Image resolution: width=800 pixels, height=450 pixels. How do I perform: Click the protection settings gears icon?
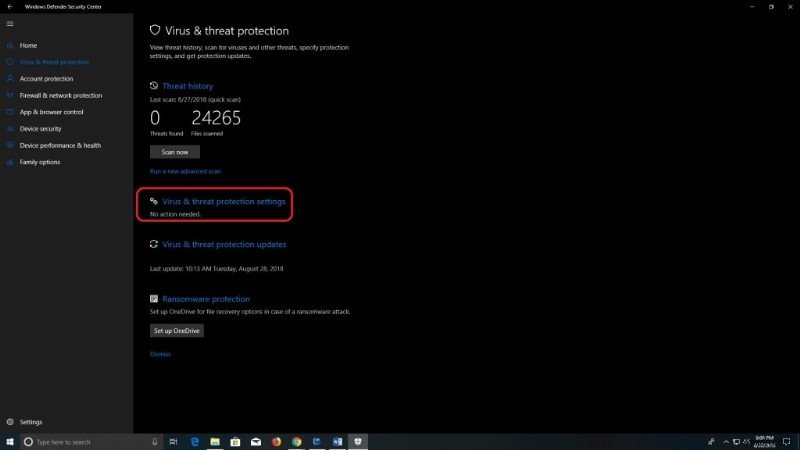[x=154, y=201]
